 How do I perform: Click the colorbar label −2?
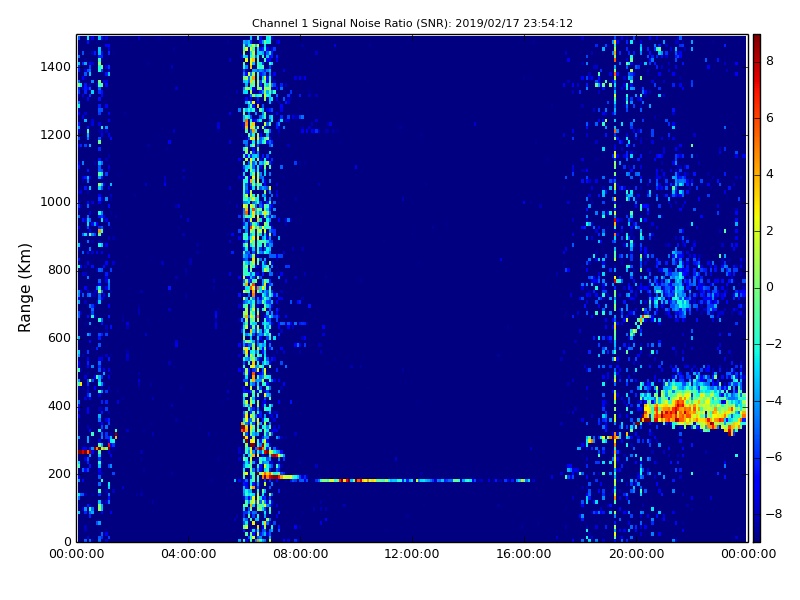(774, 344)
